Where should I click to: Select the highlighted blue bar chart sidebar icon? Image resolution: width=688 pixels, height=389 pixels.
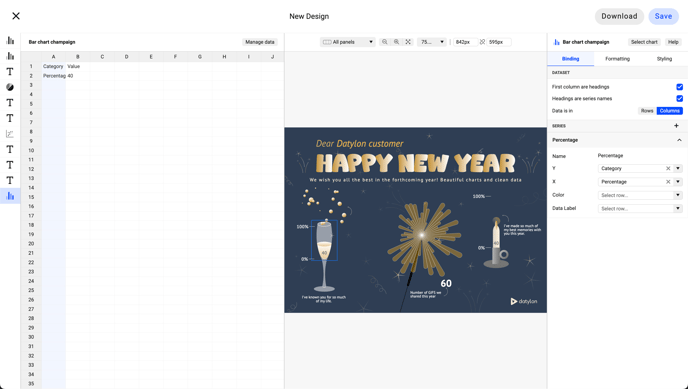pyautogui.click(x=10, y=196)
